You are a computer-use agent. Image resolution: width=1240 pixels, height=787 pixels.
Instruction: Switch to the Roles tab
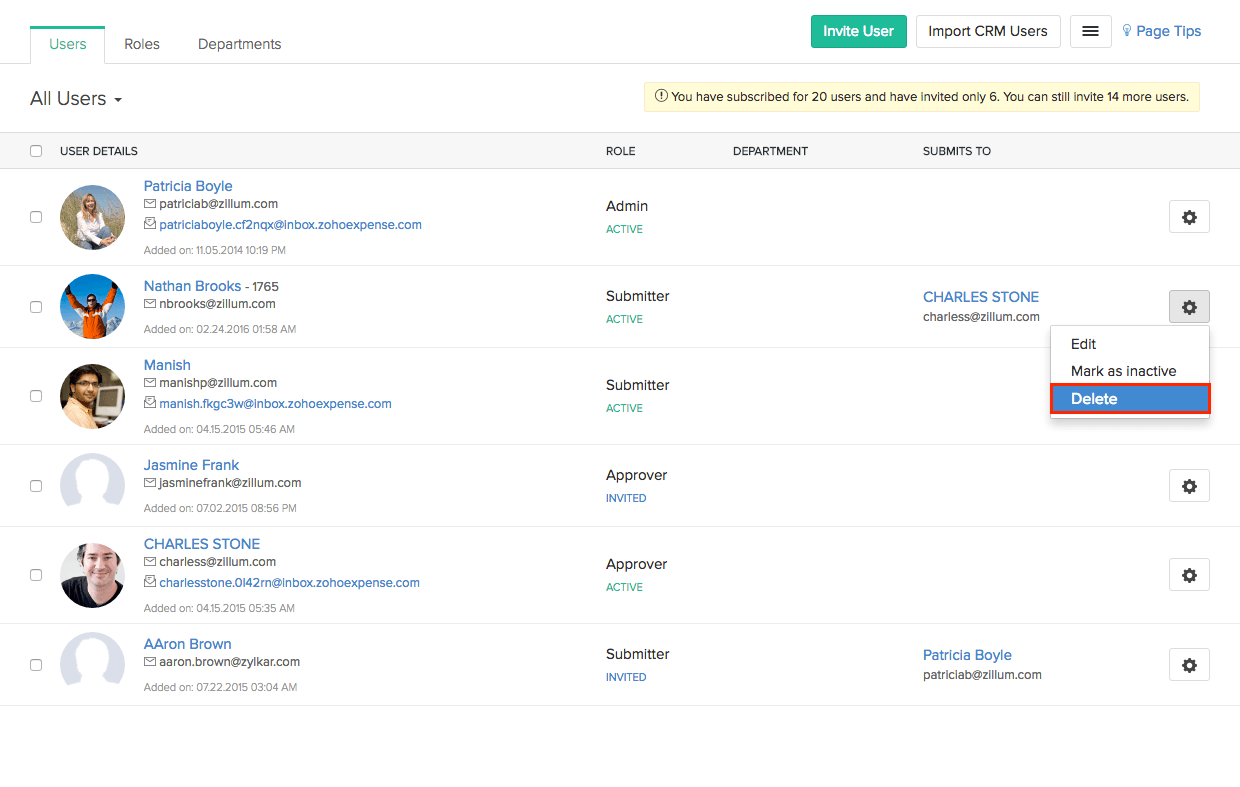point(142,44)
